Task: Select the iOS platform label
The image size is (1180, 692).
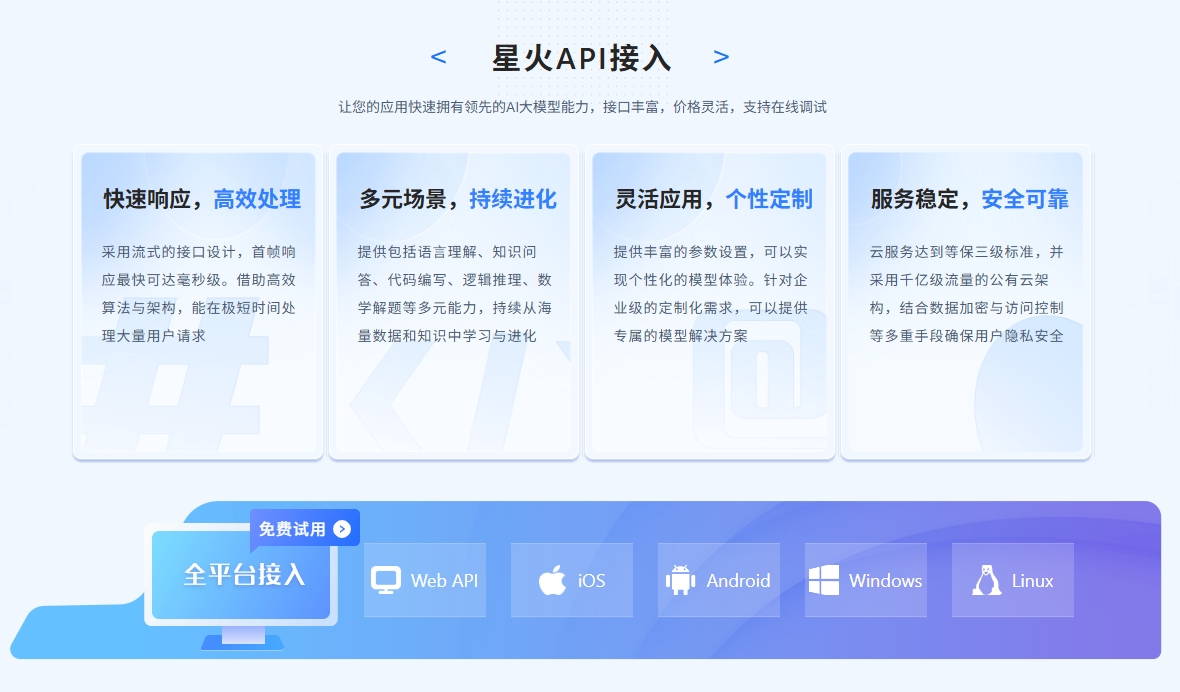Action: pyautogui.click(x=592, y=581)
